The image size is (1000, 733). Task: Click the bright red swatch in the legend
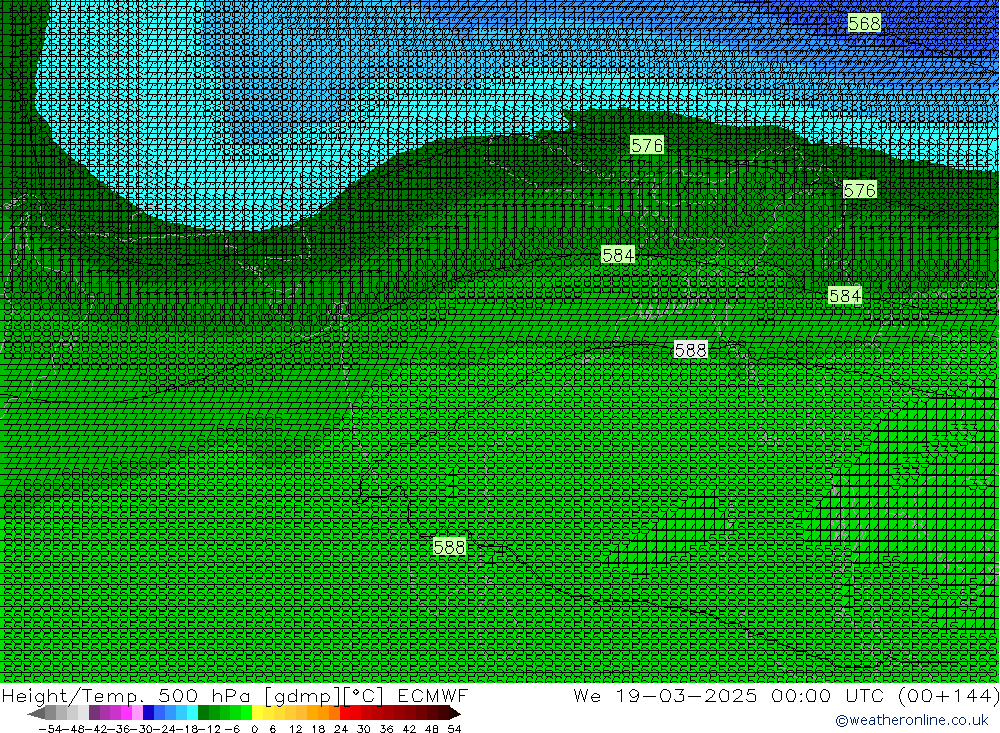click(345, 713)
